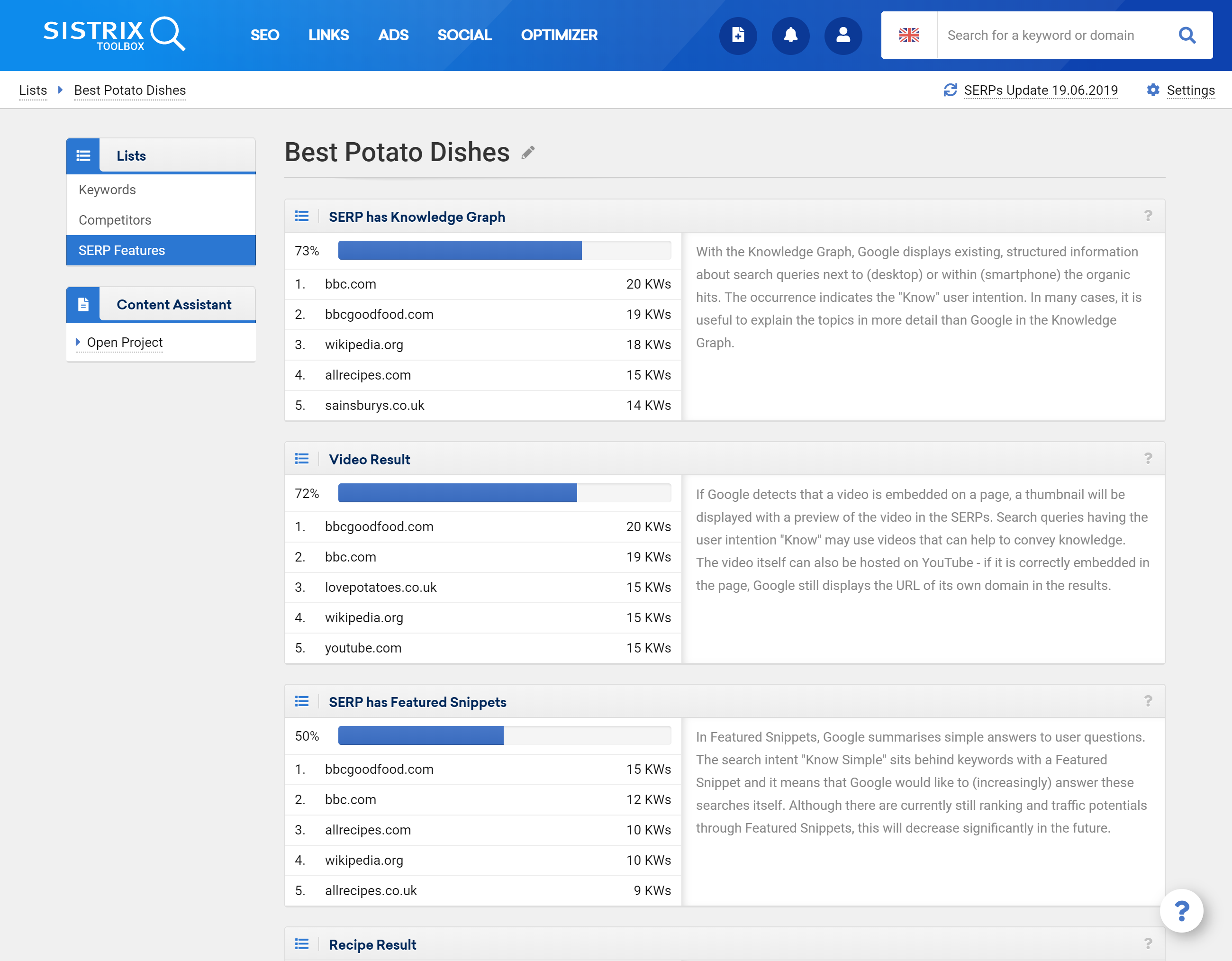Screen dimensions: 1232x961
Task: Open the LINKS menu
Action: click(328, 35)
